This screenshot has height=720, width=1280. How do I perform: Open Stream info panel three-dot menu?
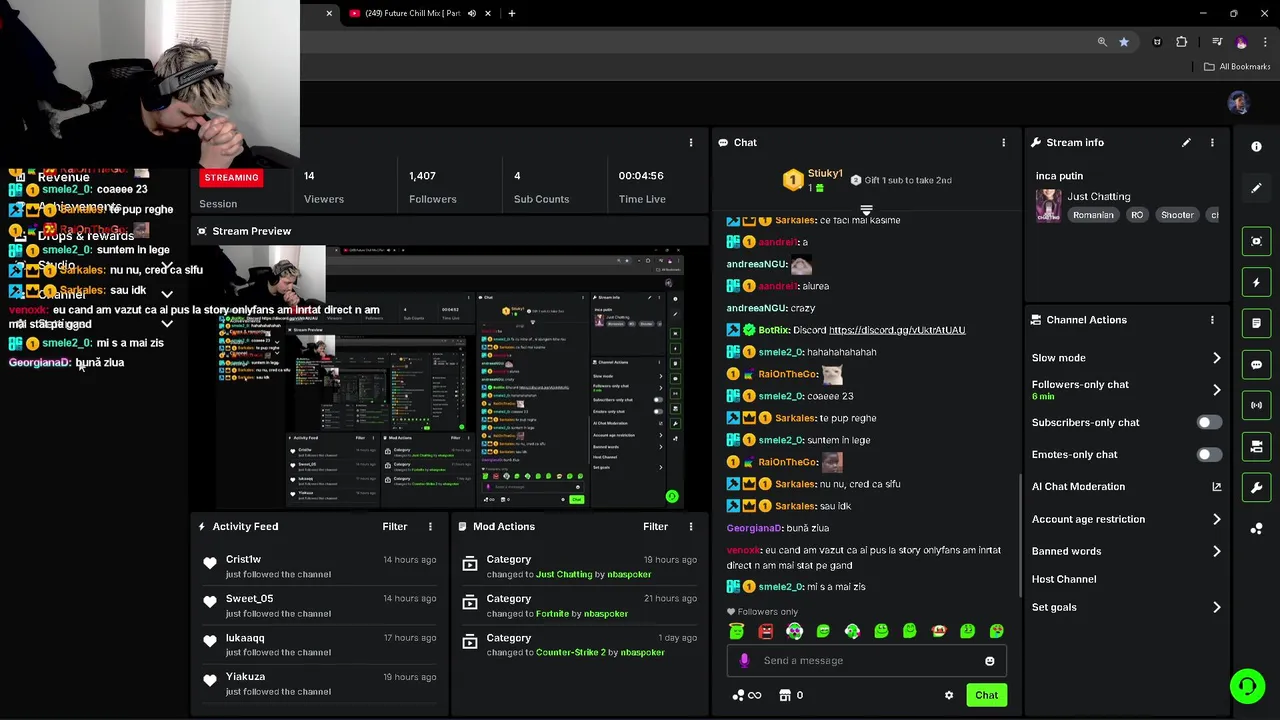pyautogui.click(x=1212, y=142)
